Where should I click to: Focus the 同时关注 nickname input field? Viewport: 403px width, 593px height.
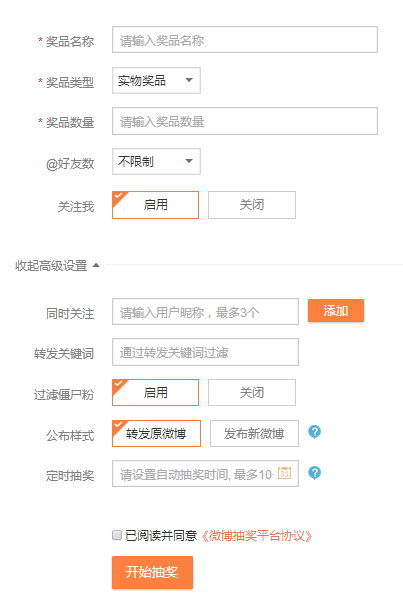(205, 312)
